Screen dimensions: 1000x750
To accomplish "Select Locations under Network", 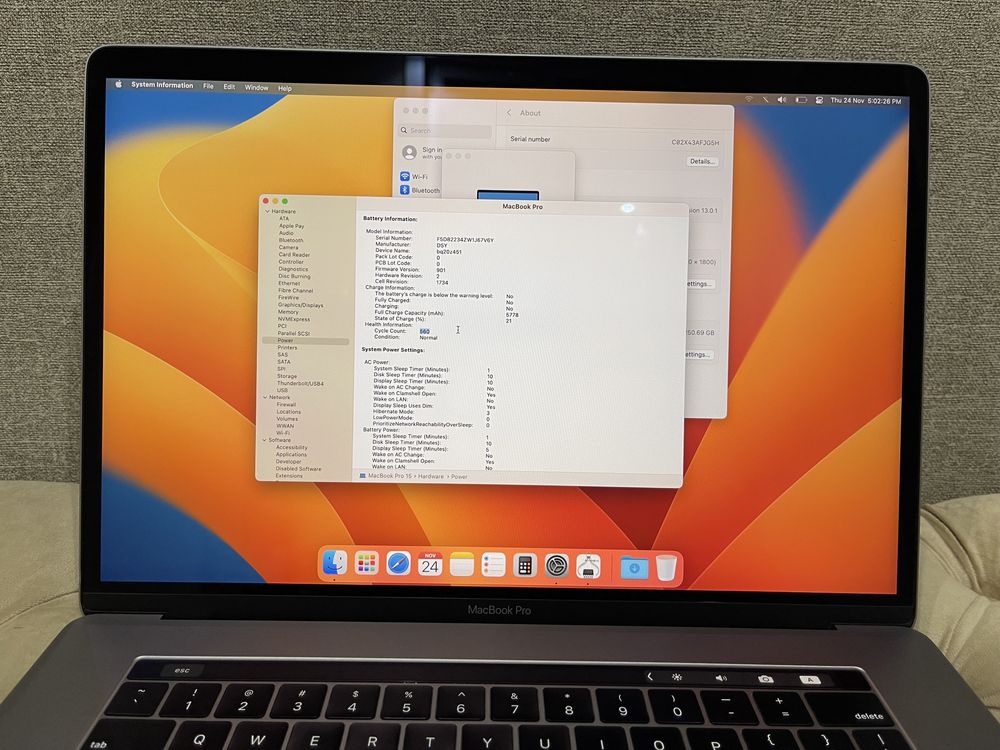I will click(x=288, y=411).
